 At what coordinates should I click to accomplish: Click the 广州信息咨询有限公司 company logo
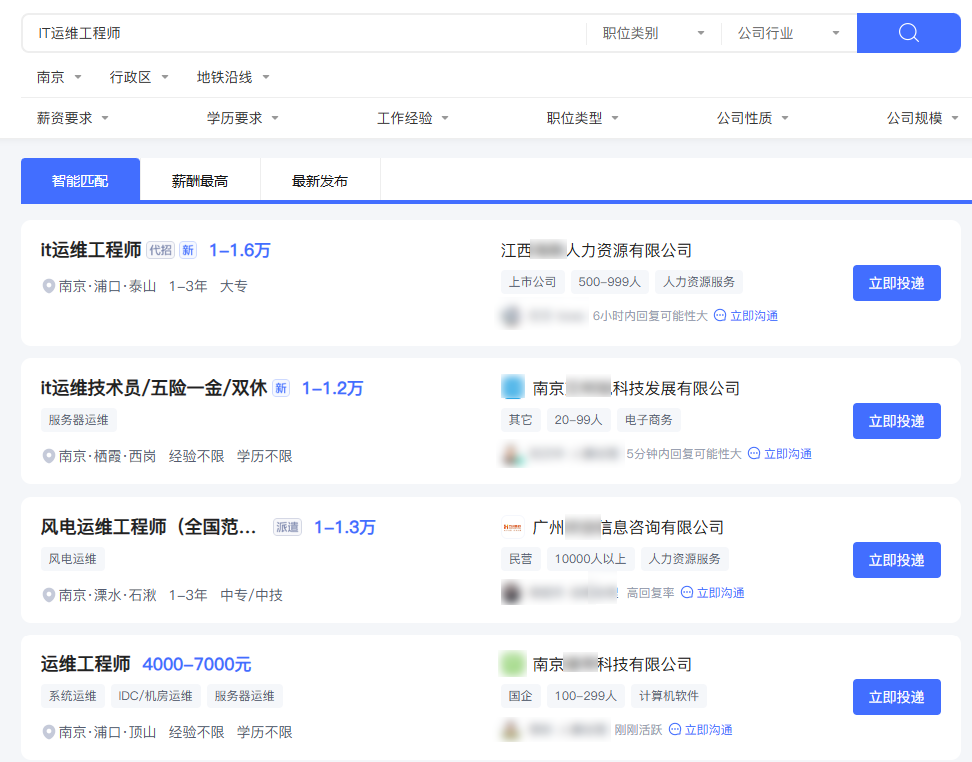coord(512,527)
